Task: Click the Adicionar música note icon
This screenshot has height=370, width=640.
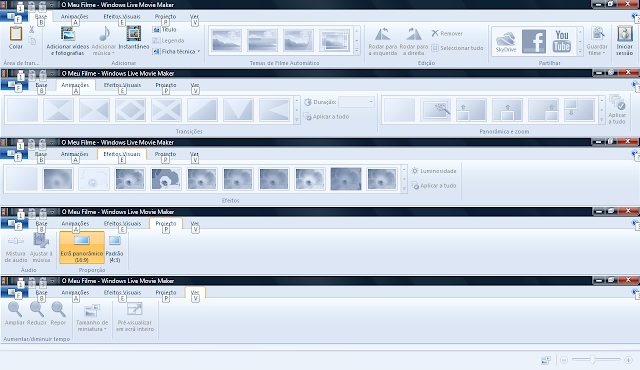Action: [104, 34]
